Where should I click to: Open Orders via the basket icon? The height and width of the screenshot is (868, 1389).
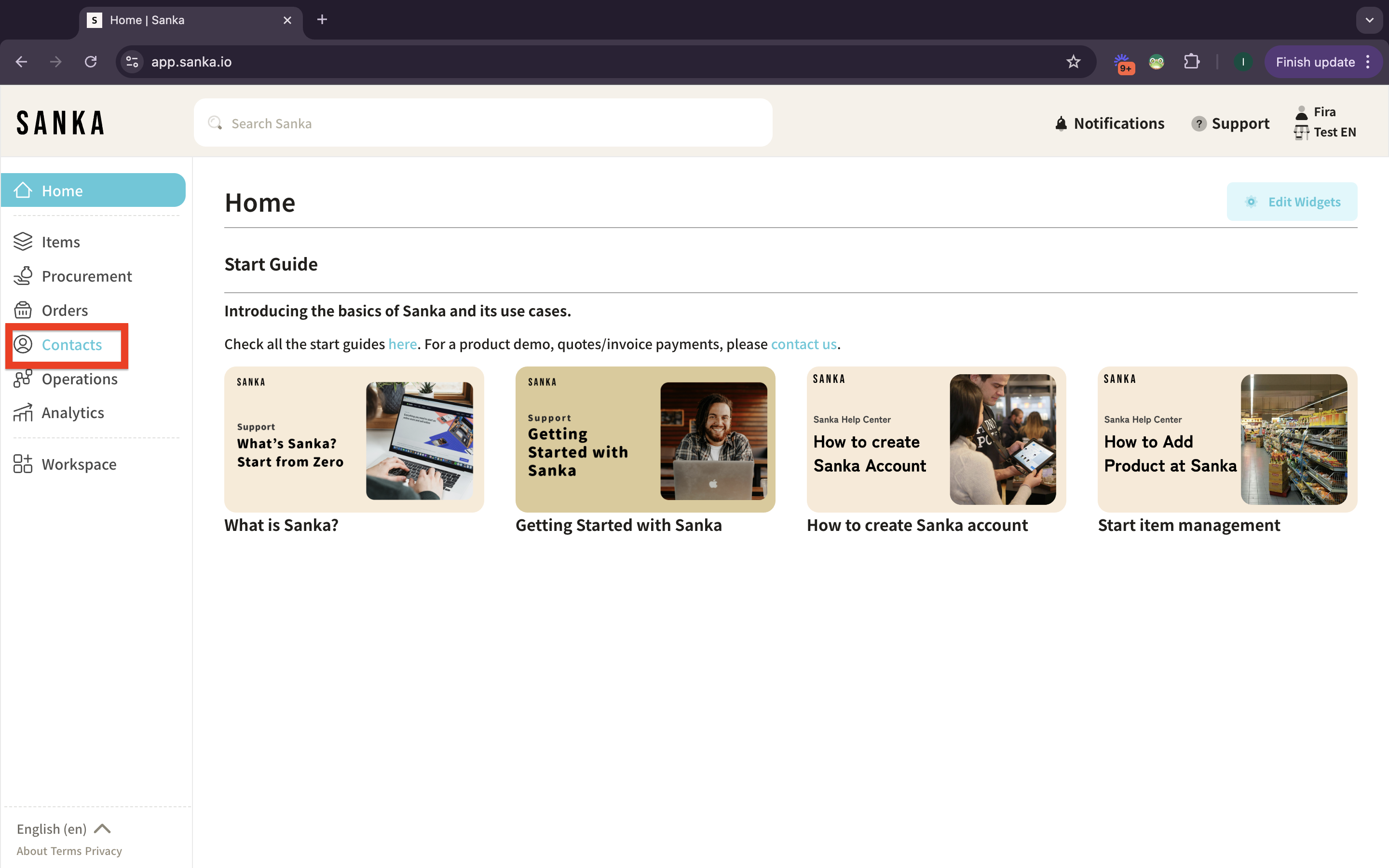(x=23, y=310)
